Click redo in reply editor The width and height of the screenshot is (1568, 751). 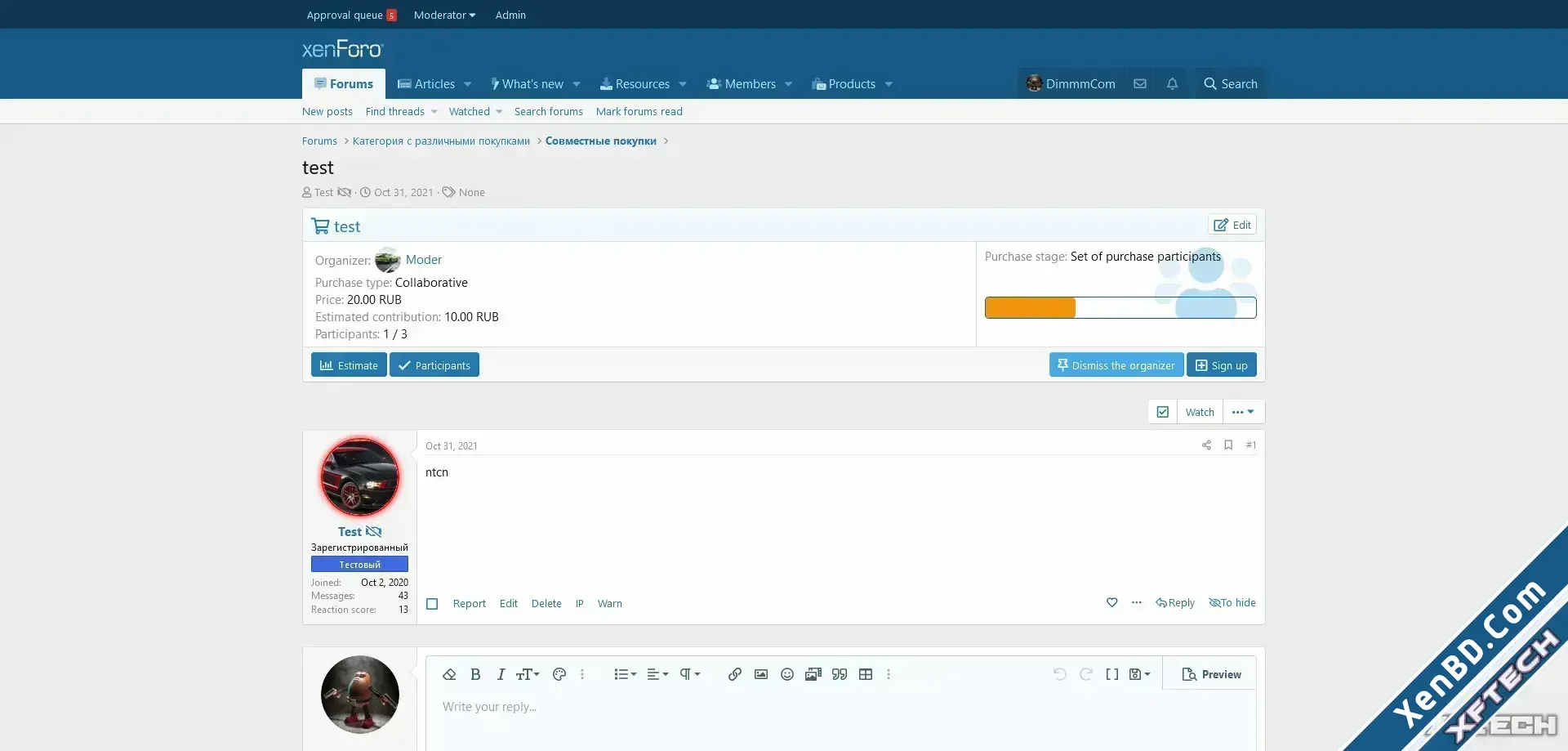pyautogui.click(x=1086, y=674)
